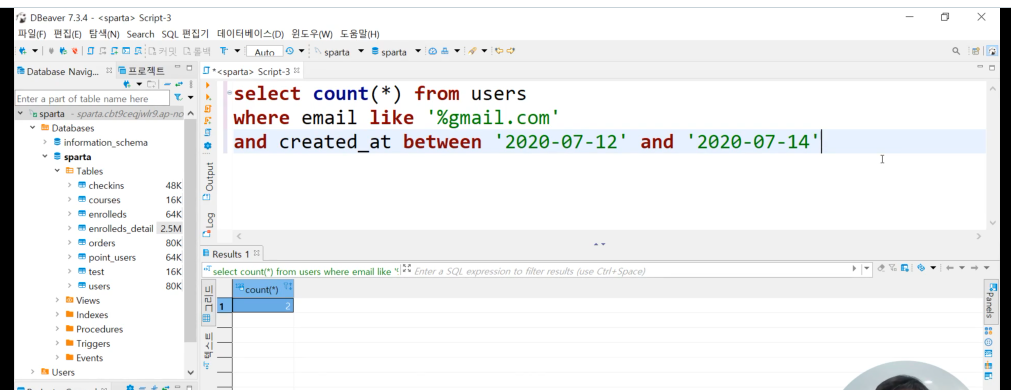Close the Script-3 editor tab
Screen dimensions: 1011x390
tap(297, 71)
